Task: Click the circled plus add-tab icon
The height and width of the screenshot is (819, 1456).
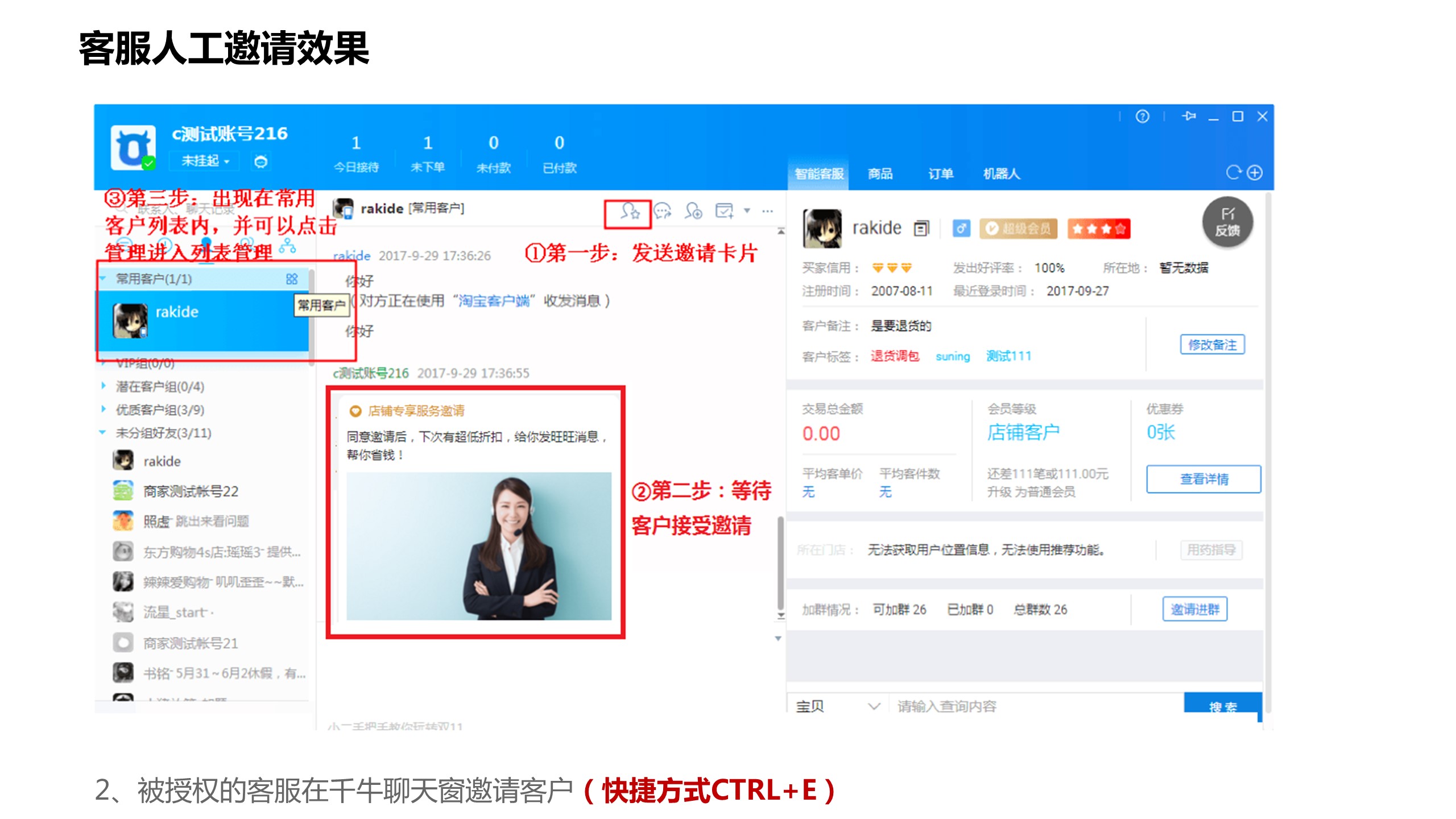Action: click(x=1255, y=172)
